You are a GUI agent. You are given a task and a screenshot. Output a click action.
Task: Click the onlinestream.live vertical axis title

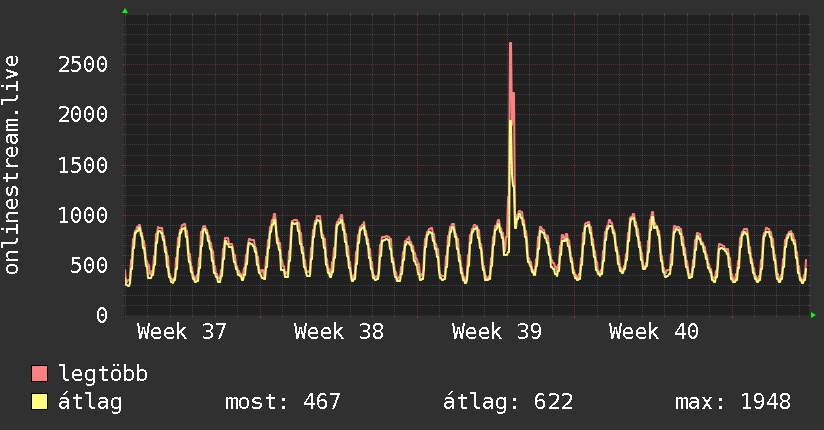tap(12, 165)
